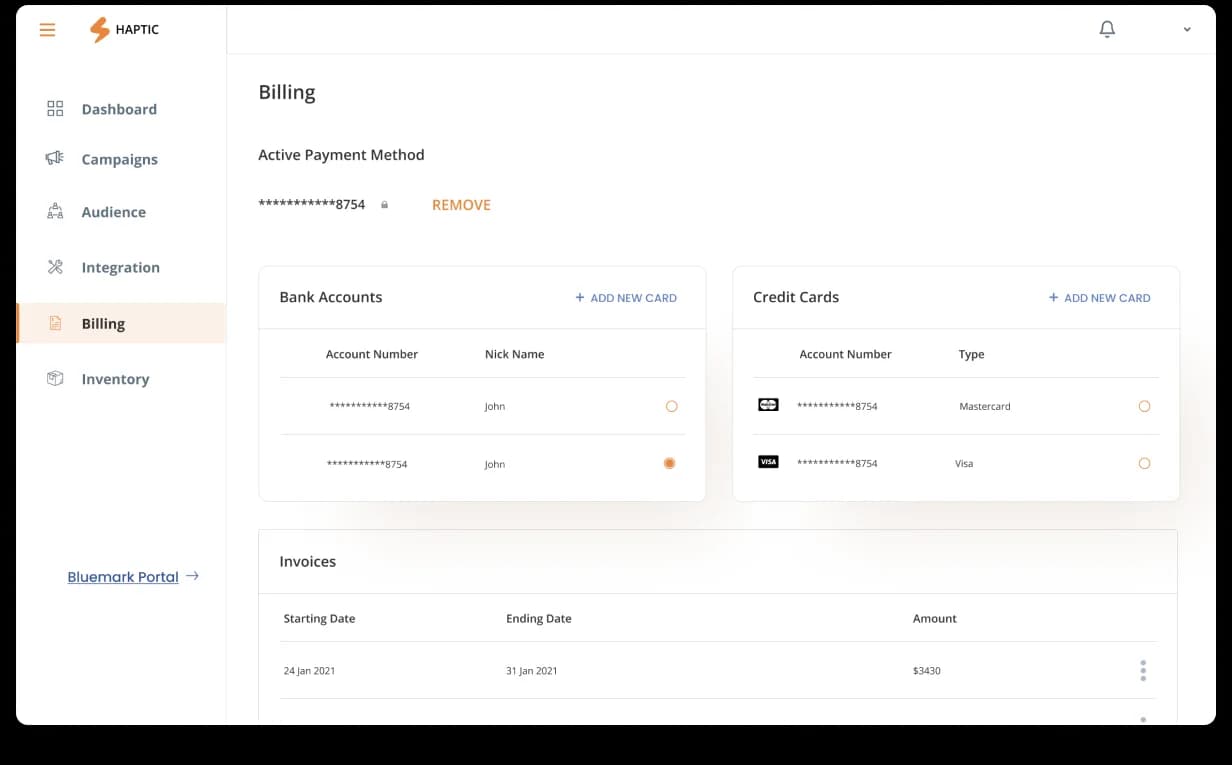Open the Campaigns section
Image resolution: width=1232 pixels, height=765 pixels.
click(x=120, y=159)
